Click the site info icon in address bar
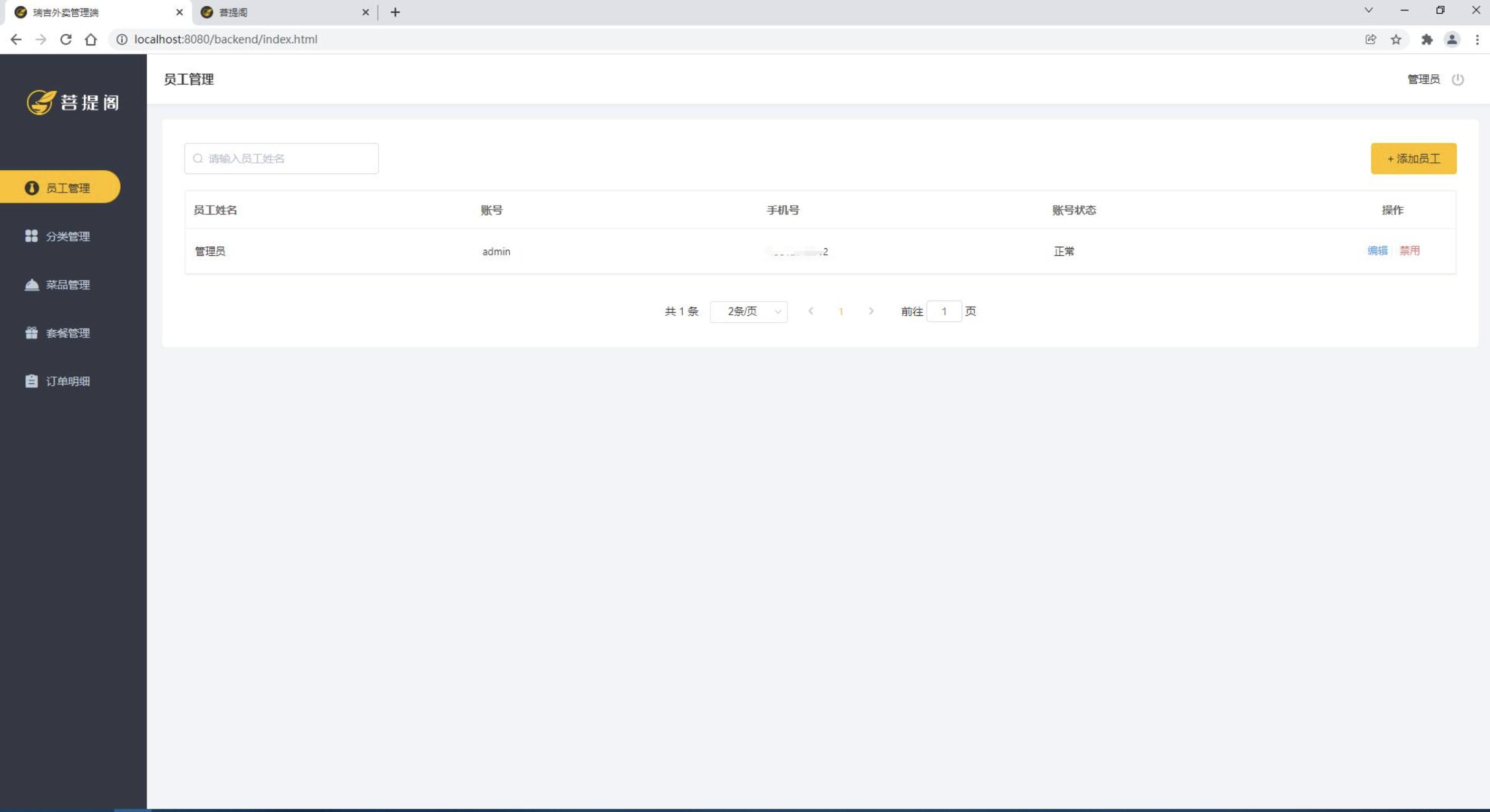1490x812 pixels. pyautogui.click(x=122, y=40)
